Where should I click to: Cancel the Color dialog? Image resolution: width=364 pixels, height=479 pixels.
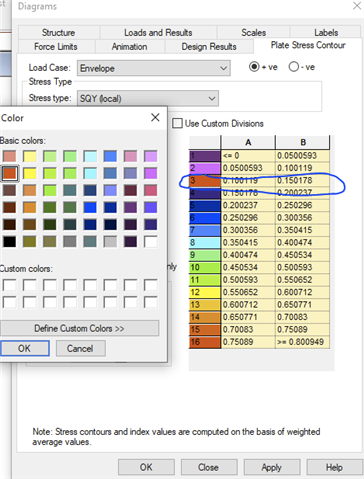click(x=80, y=348)
